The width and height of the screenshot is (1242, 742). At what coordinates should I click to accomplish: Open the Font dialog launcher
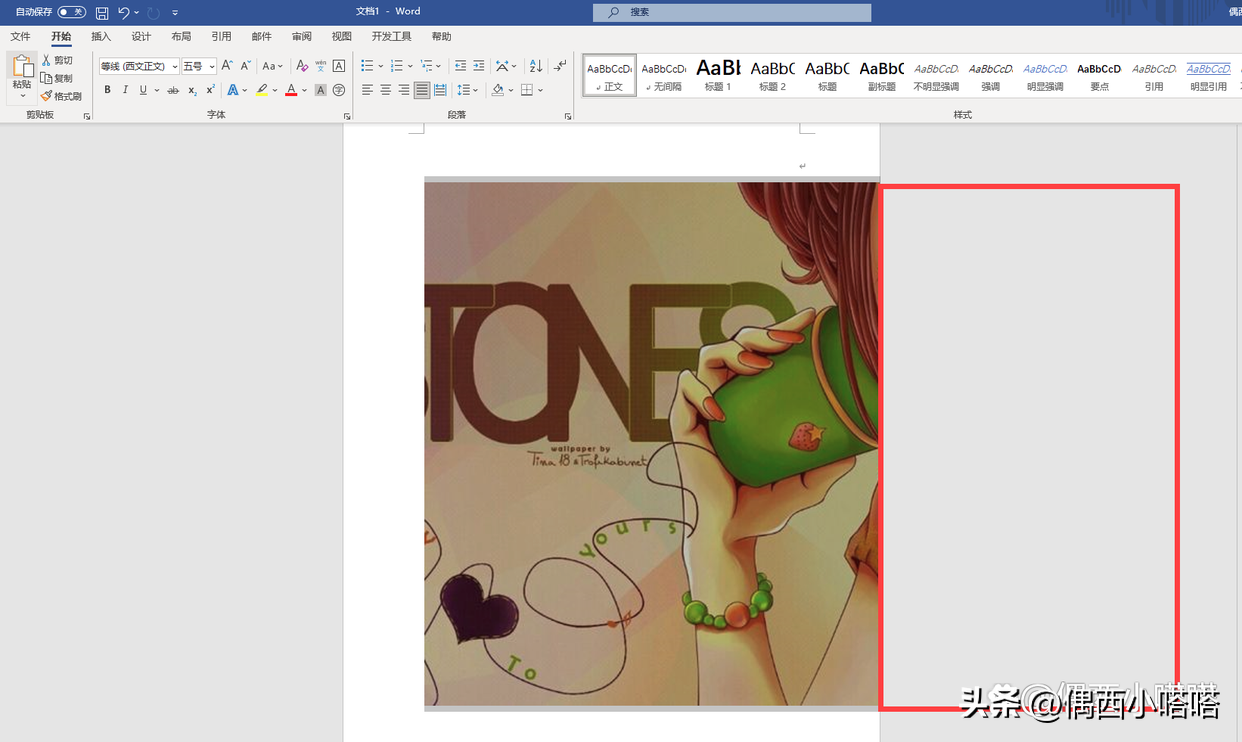pos(345,116)
